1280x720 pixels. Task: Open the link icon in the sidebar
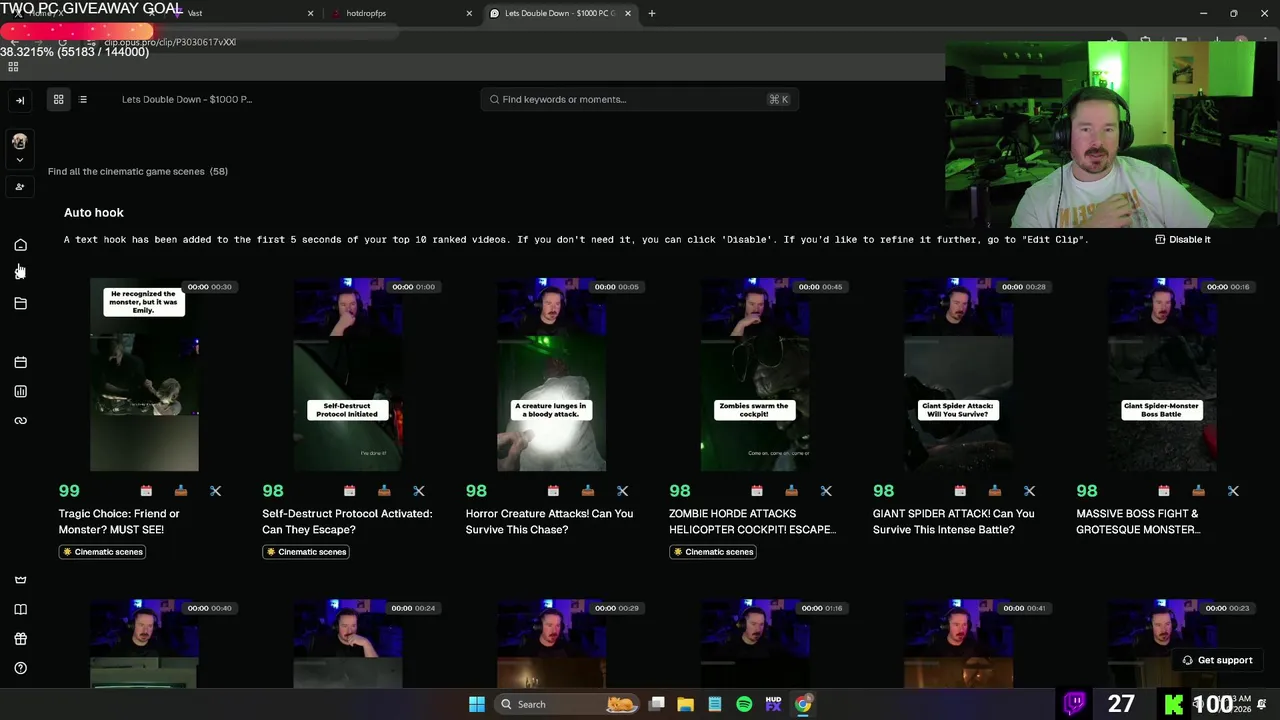pyautogui.click(x=20, y=420)
